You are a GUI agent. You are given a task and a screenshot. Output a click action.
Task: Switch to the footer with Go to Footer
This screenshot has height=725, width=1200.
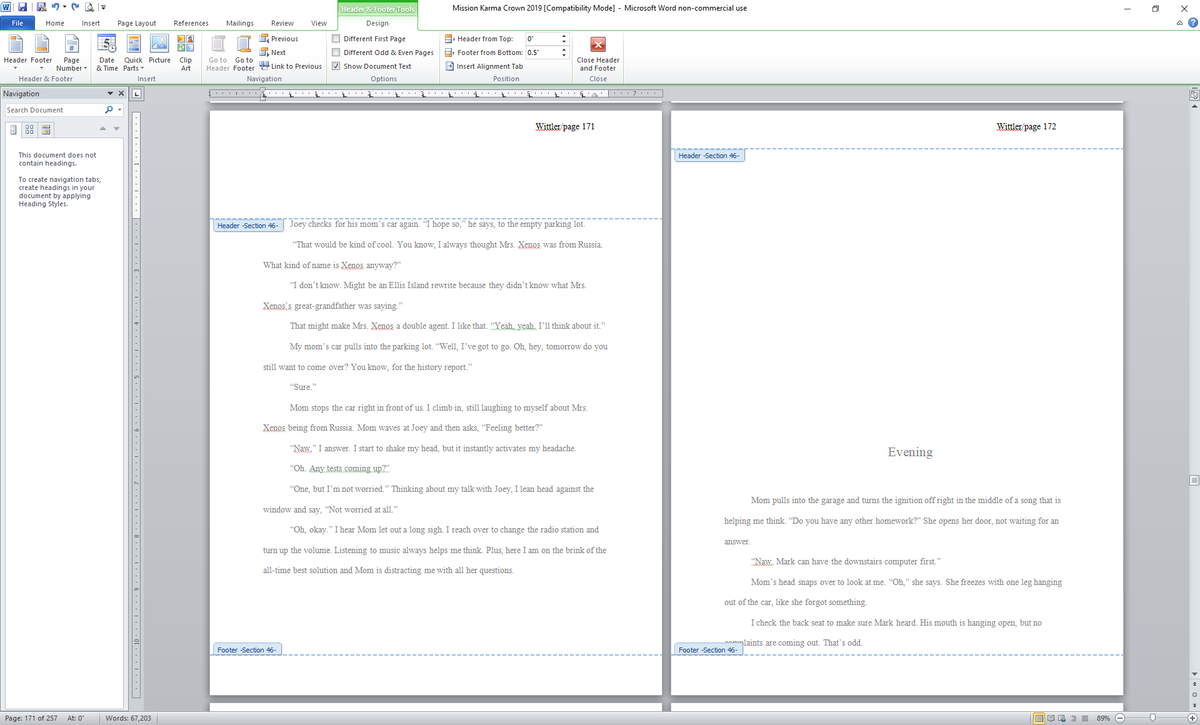click(243, 52)
